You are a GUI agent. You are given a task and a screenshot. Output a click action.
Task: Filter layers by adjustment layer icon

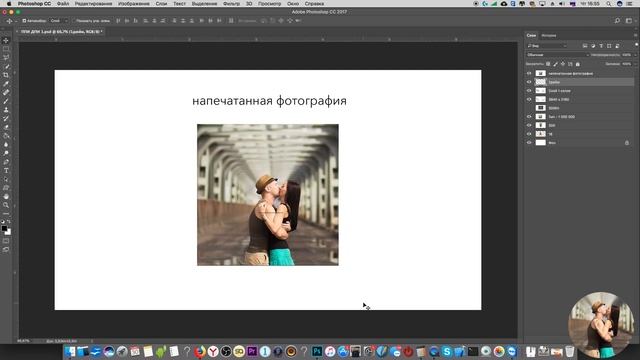[x=593, y=46]
